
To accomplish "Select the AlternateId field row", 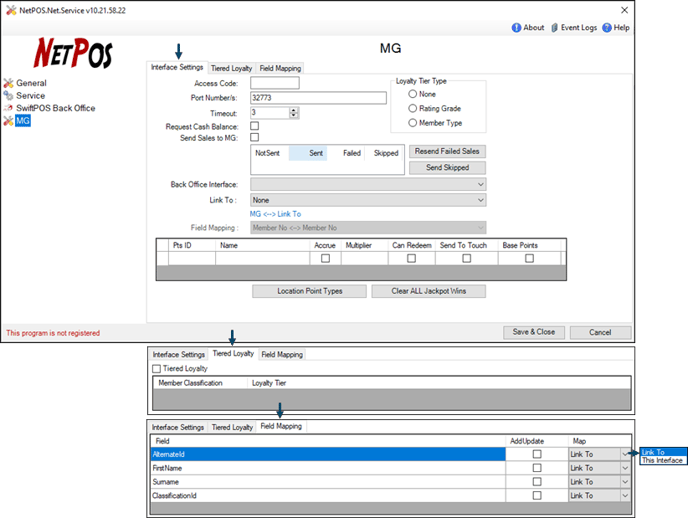I will 328,454.
